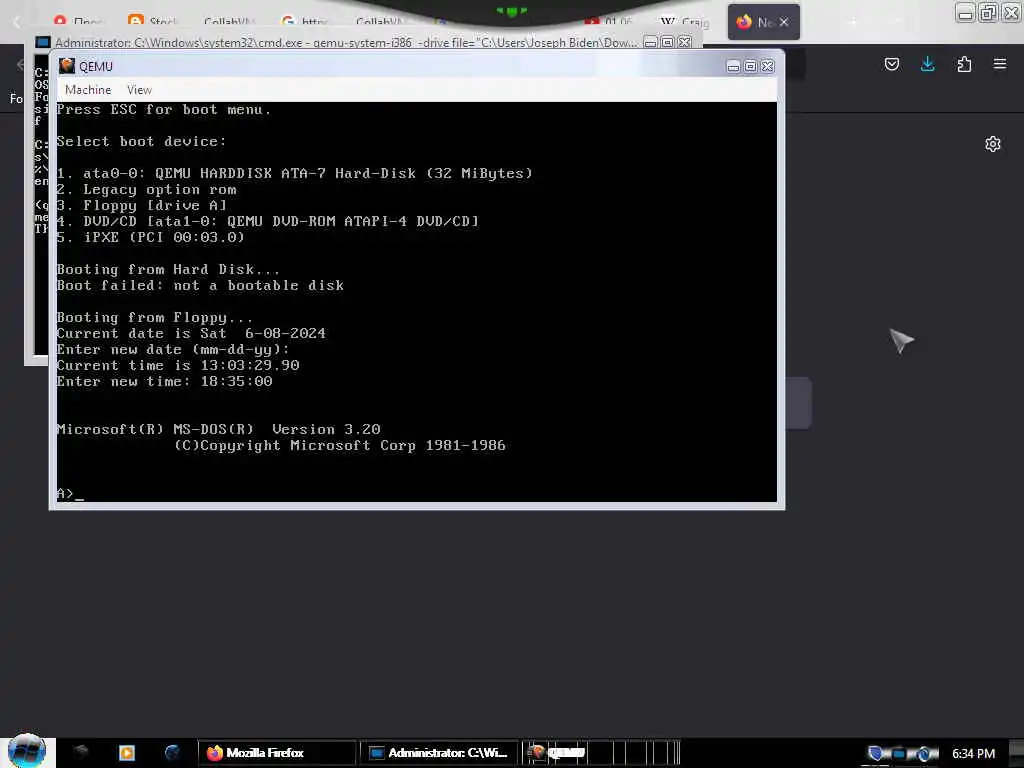The height and width of the screenshot is (768, 1024).
Task: Click the 'Enter new time: 18:35:00' line
Action: [x=165, y=381]
